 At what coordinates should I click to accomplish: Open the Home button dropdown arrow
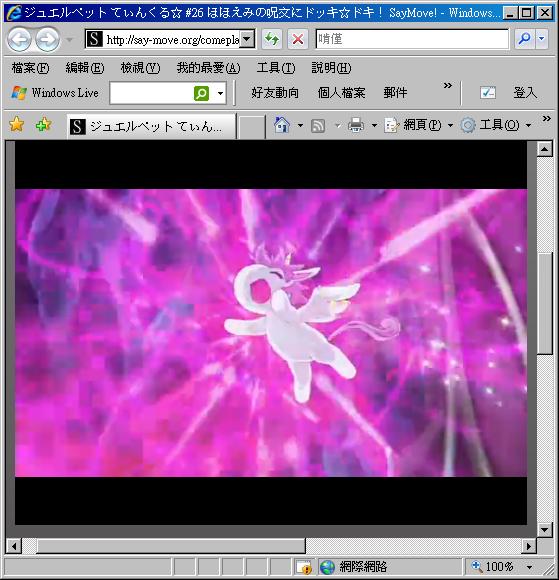[x=300, y=125]
